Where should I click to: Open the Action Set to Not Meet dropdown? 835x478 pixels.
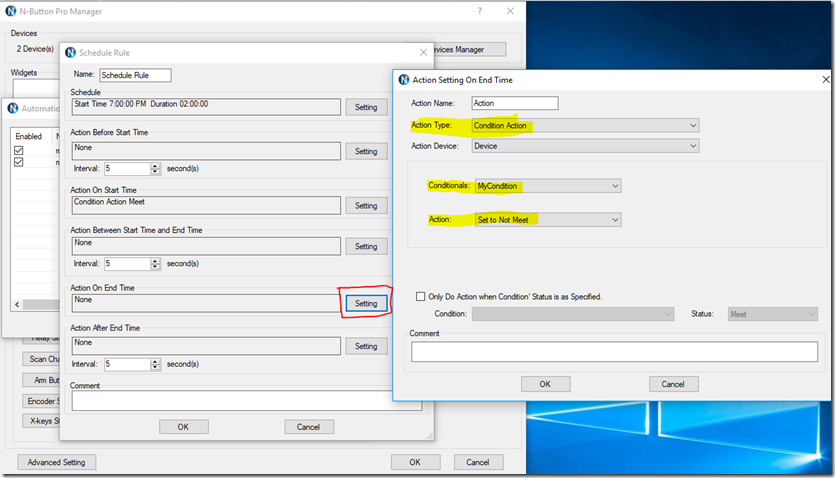tap(615, 220)
